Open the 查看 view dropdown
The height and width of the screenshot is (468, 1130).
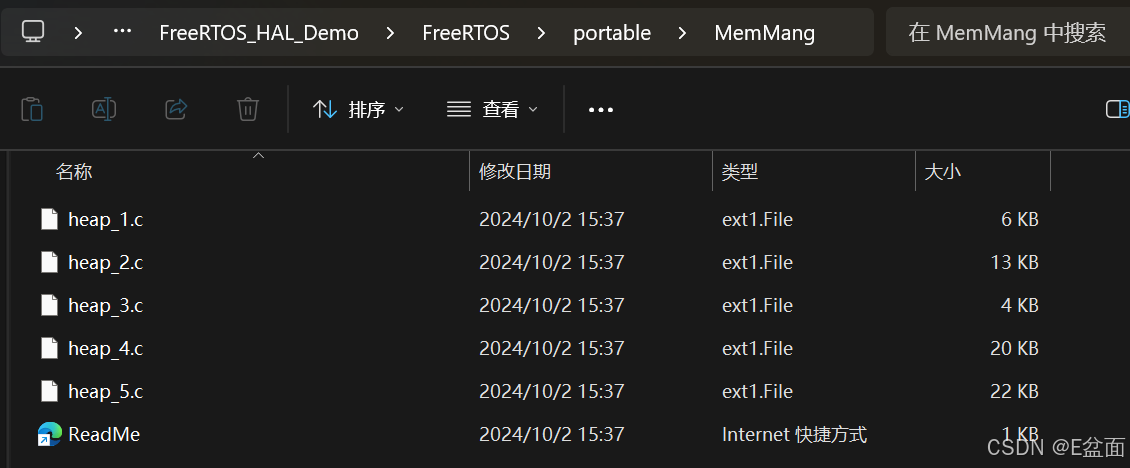493,110
